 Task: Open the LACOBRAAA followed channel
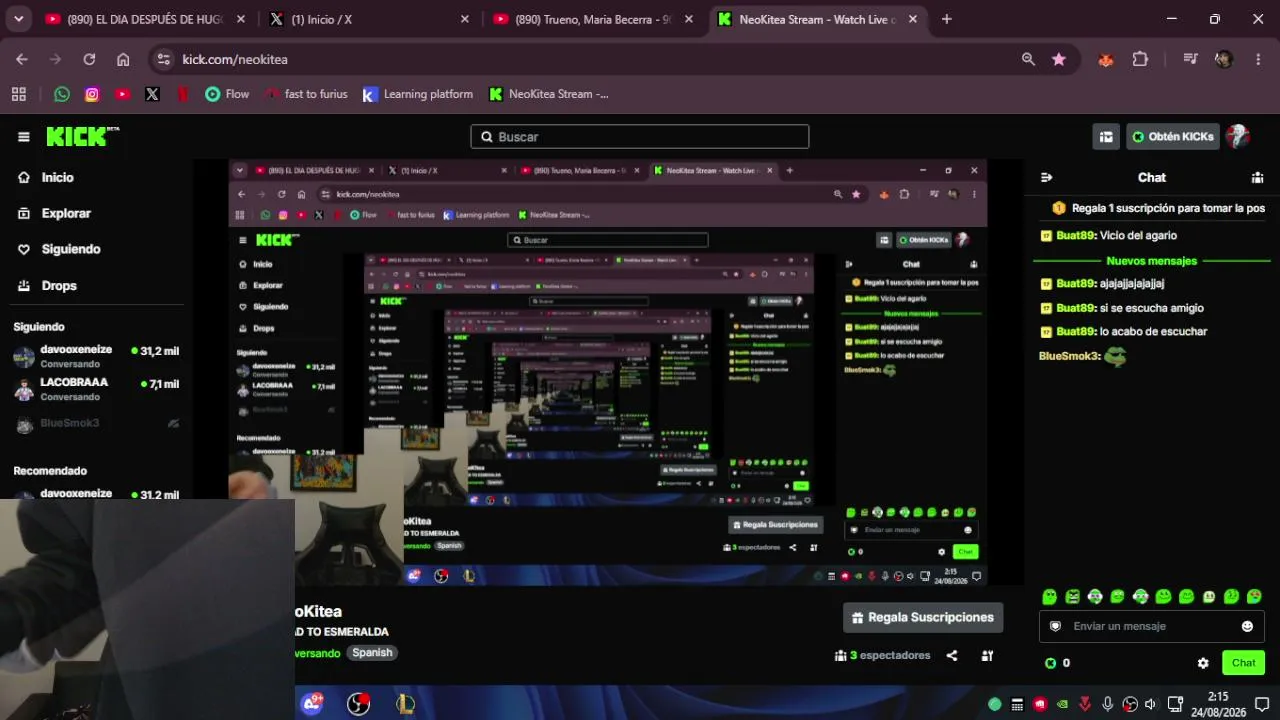point(96,389)
